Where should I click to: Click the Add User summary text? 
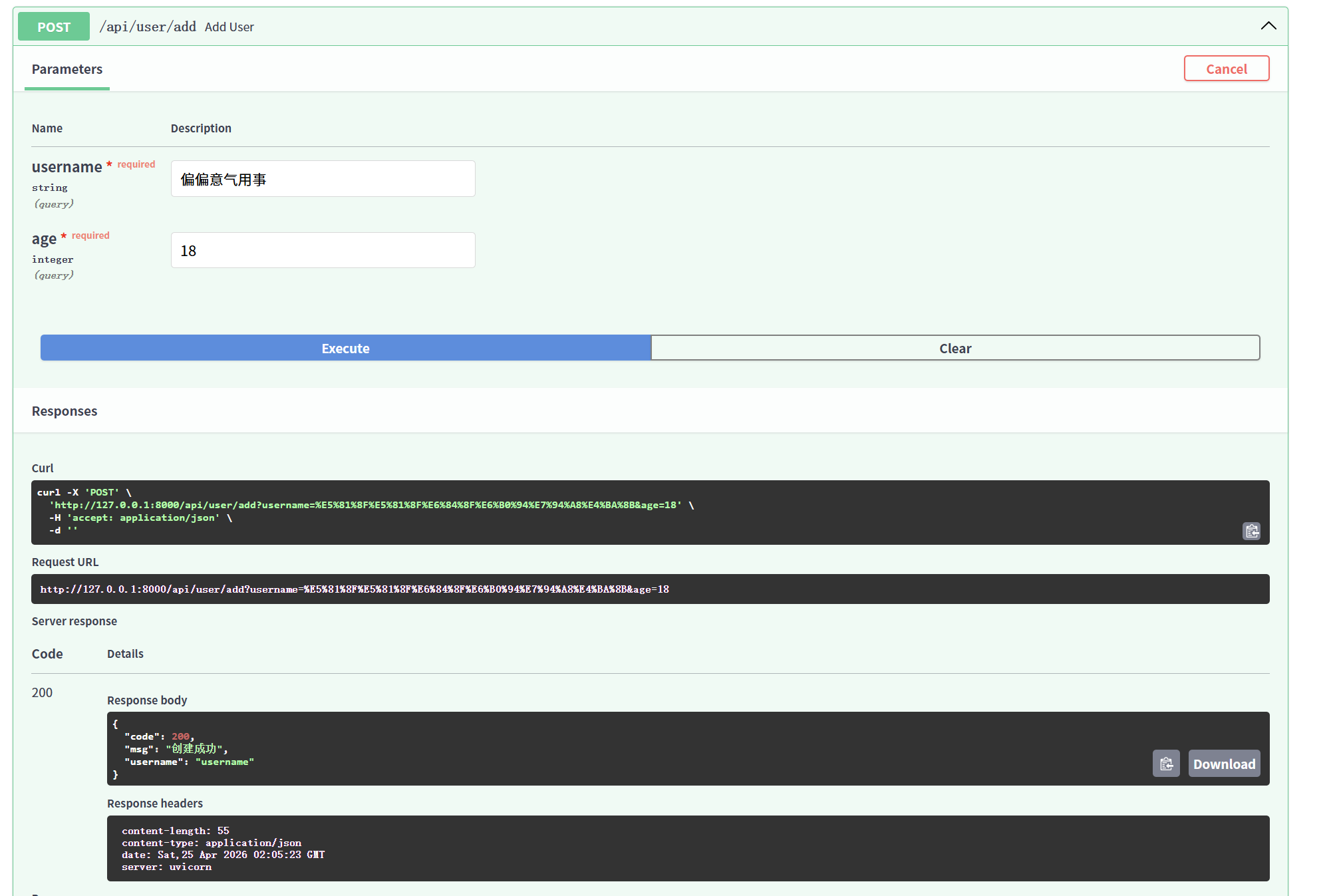pos(229,27)
